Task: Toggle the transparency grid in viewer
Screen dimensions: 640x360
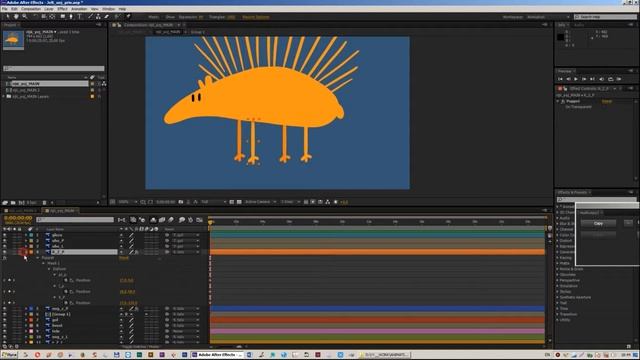Action: pyautogui.click(x=239, y=202)
